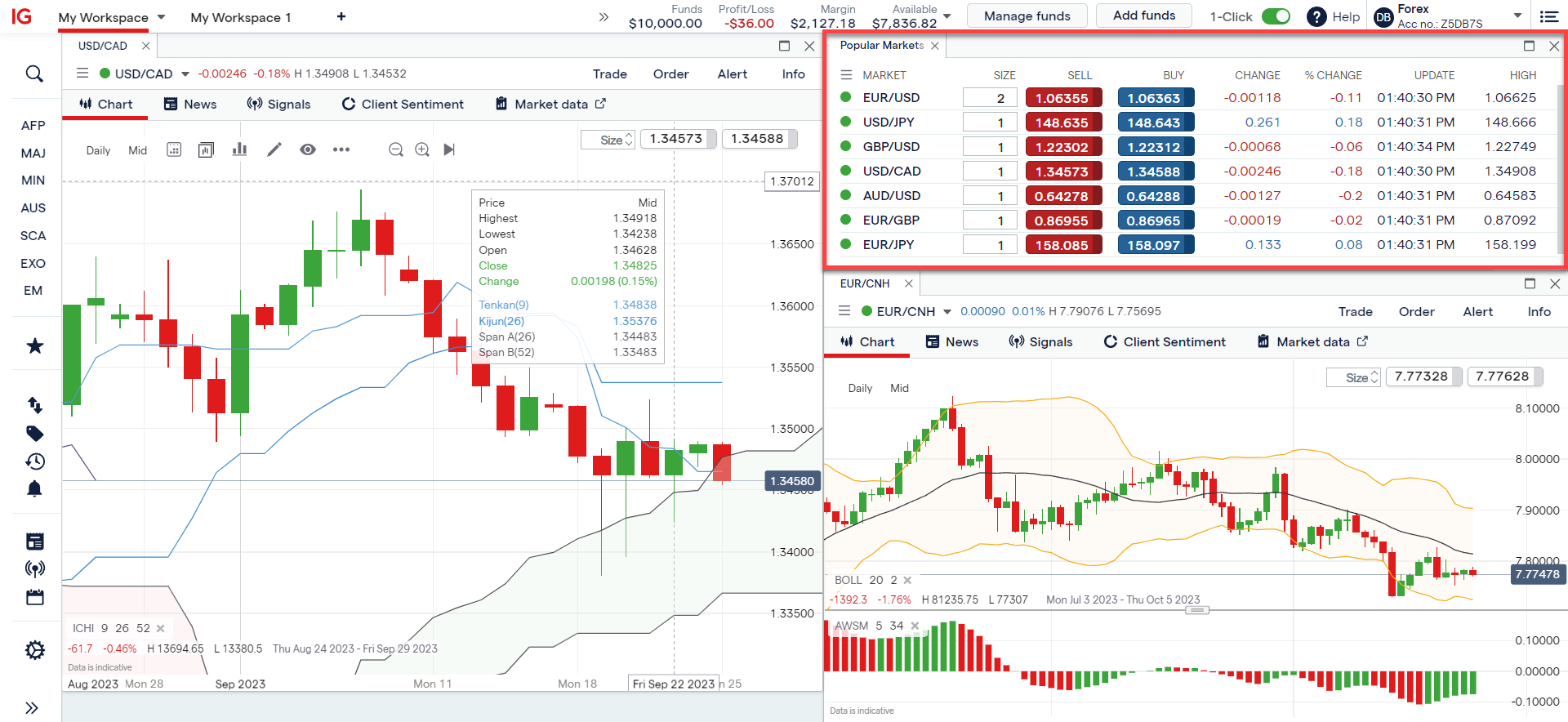The width and height of the screenshot is (1568, 722).
Task: Remove the ICHI indicator from chart
Action: click(161, 628)
